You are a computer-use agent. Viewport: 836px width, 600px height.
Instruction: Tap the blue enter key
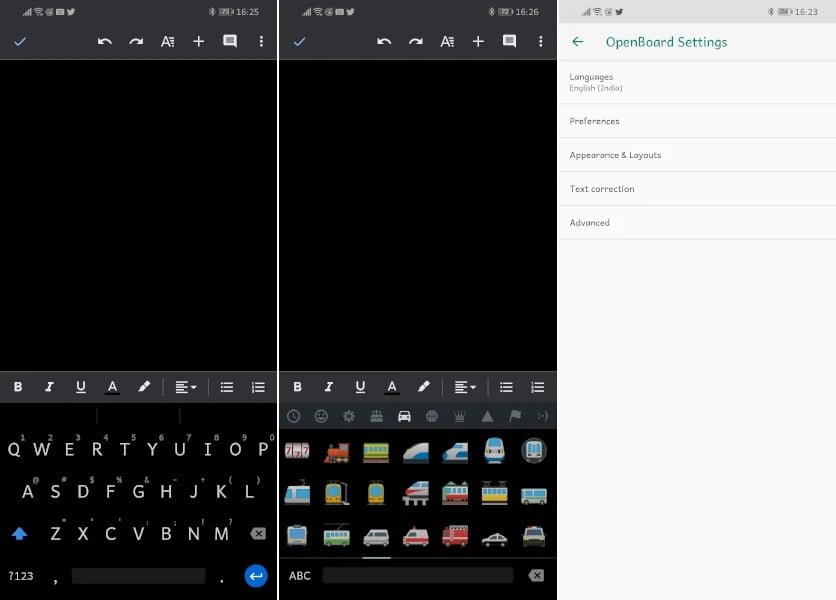pyautogui.click(x=256, y=576)
